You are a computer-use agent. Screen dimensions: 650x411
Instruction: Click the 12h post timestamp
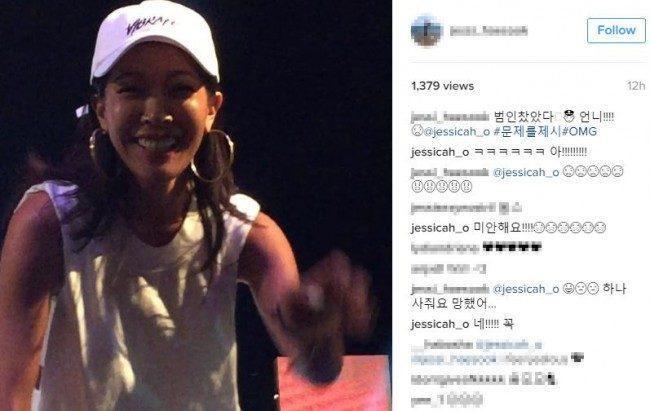636,86
